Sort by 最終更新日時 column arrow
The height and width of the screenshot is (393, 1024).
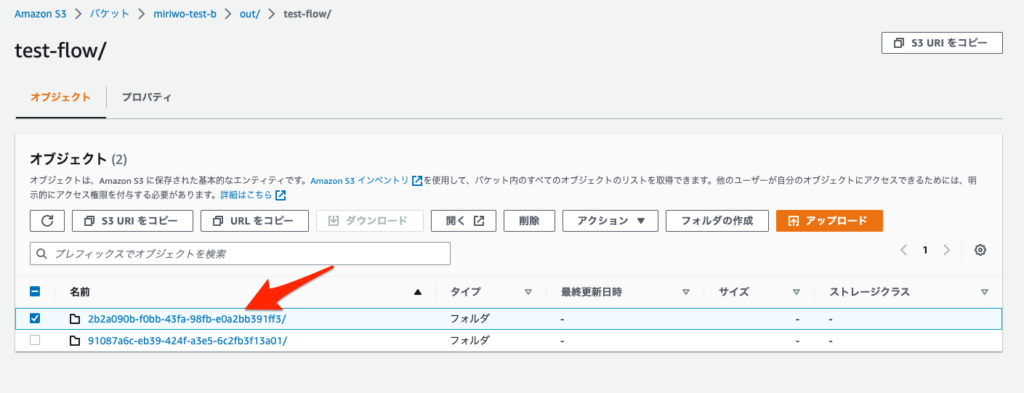coord(686,292)
